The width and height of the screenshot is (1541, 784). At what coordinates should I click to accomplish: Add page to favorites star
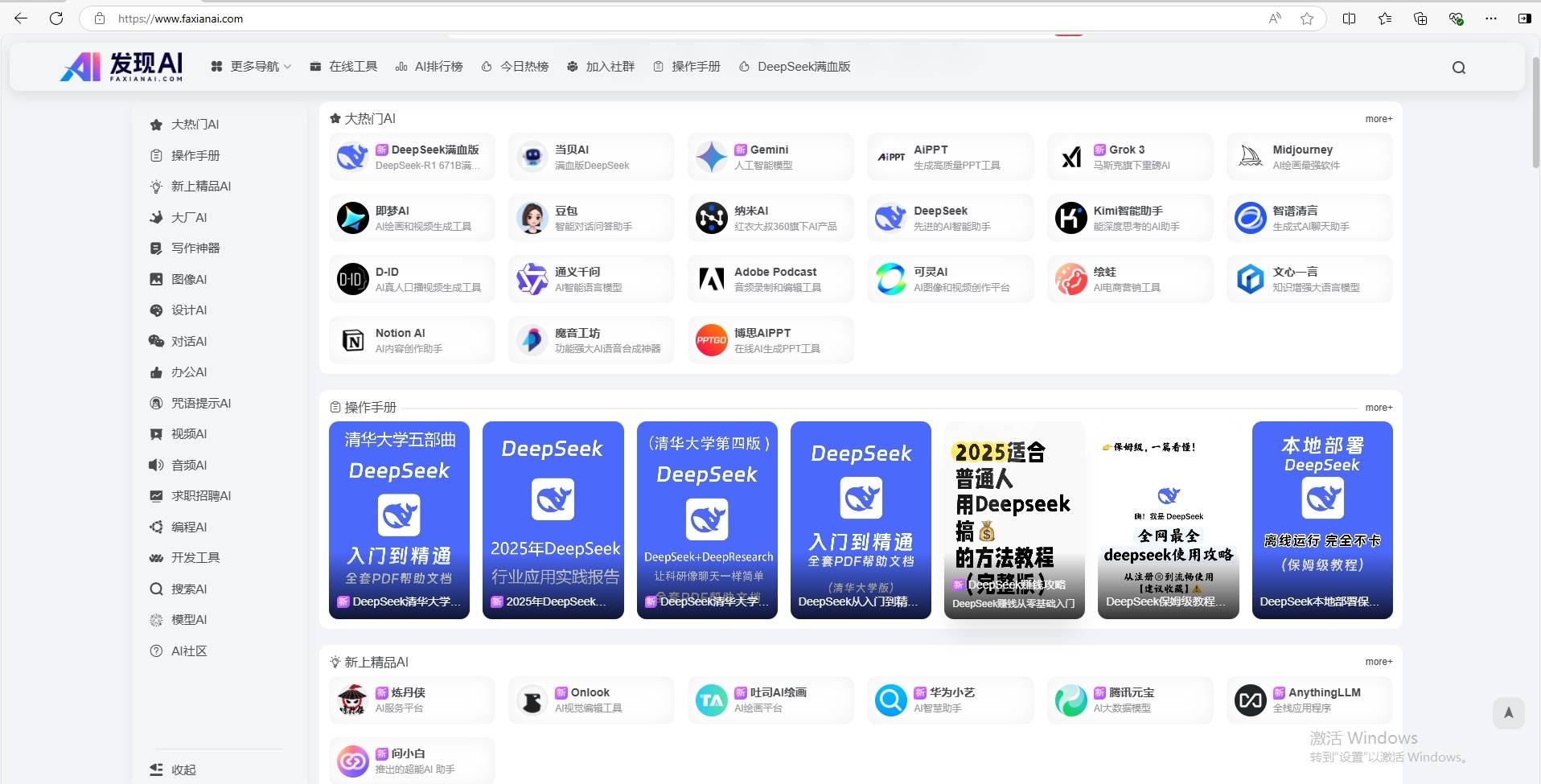(1307, 18)
